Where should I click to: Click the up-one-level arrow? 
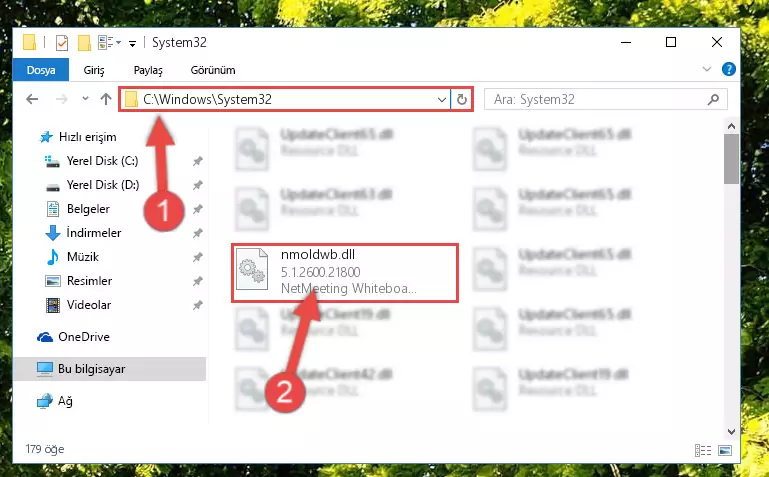tap(106, 100)
